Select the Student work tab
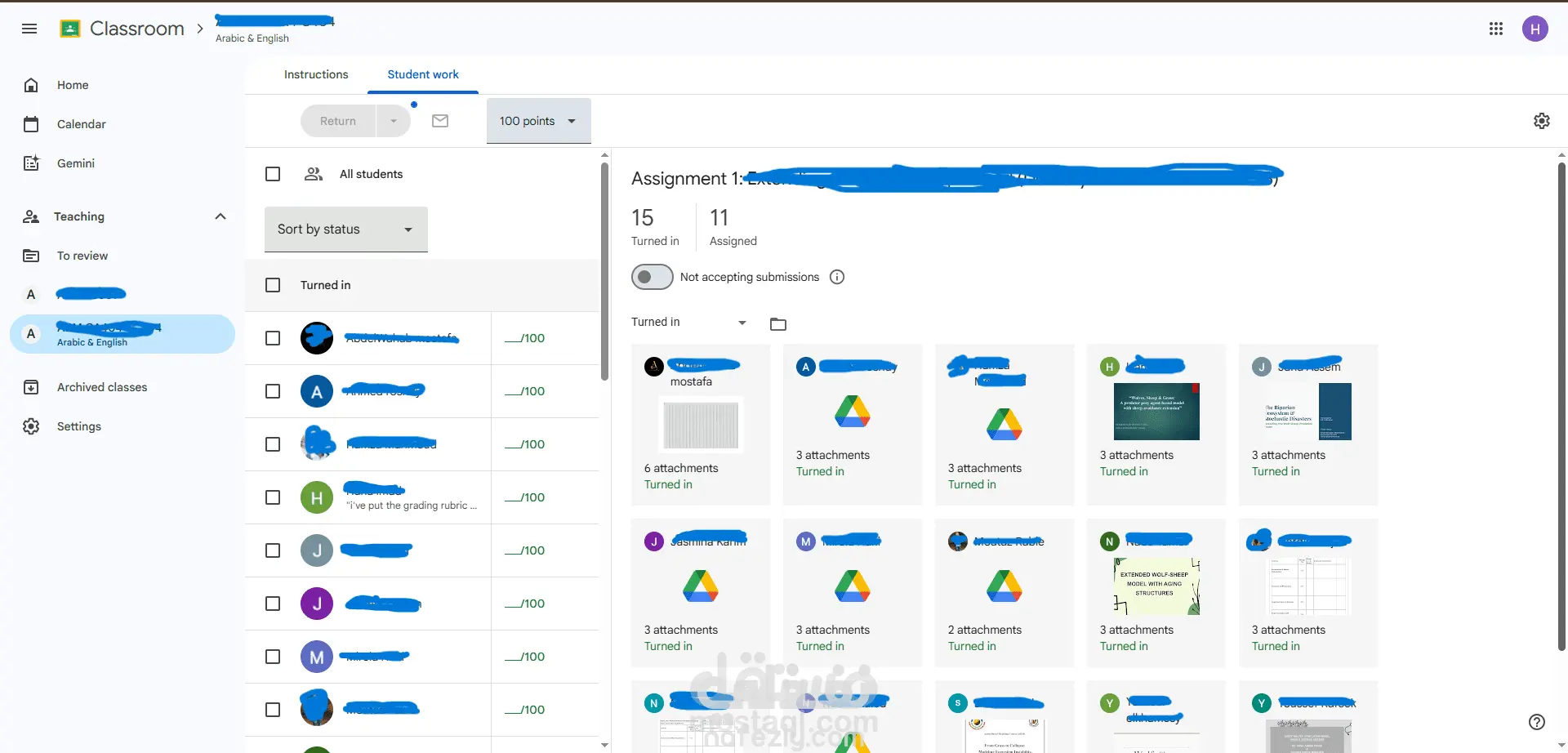1568x753 pixels. point(423,74)
